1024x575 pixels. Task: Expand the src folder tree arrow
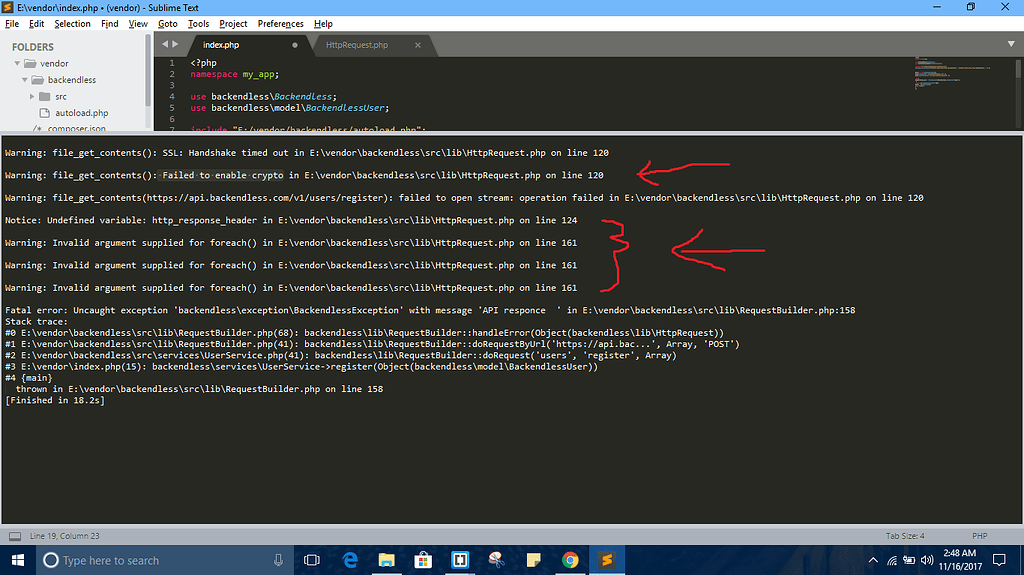32,97
